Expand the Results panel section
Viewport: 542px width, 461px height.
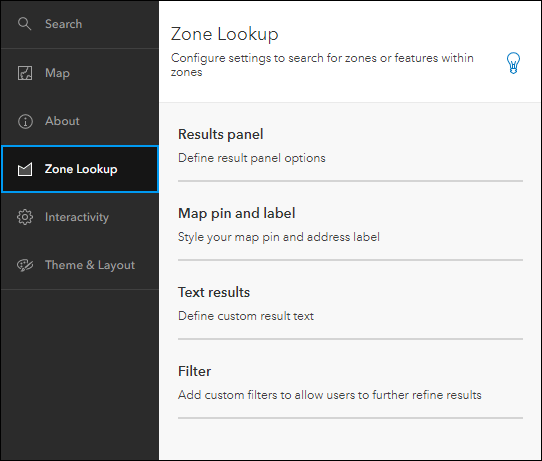350,145
